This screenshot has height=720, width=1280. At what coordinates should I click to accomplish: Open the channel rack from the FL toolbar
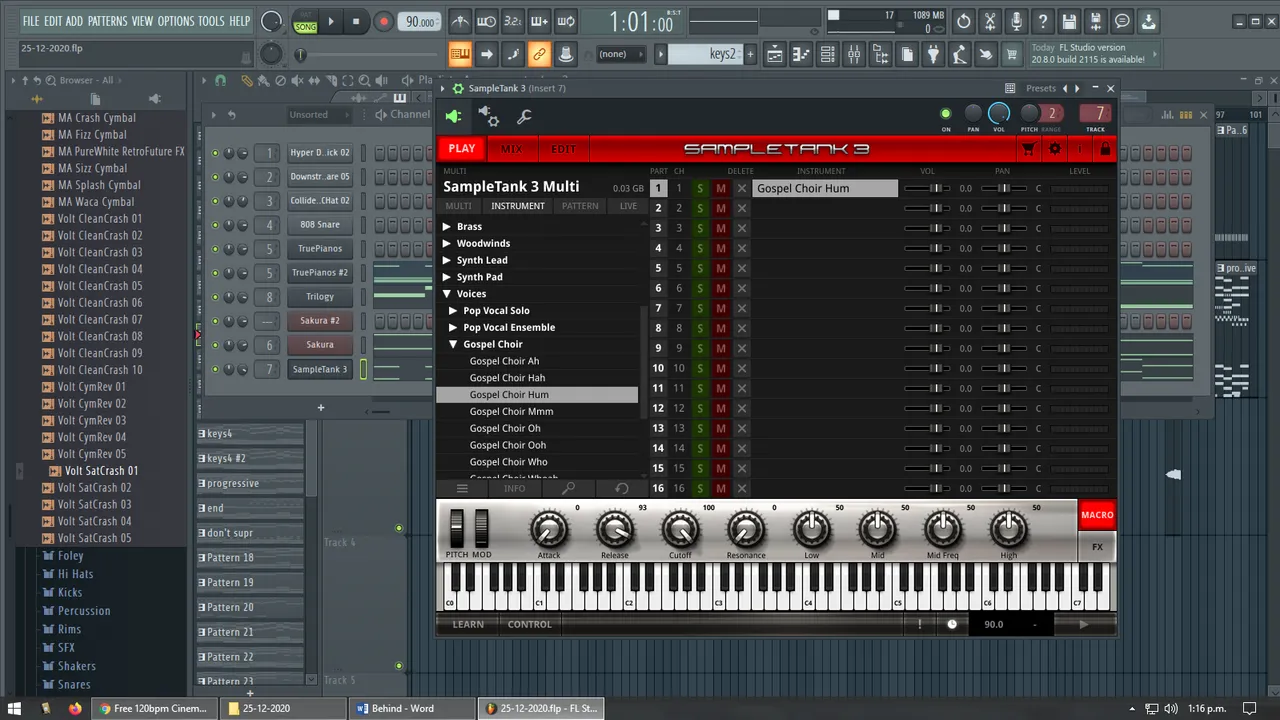pyautogui.click(x=828, y=55)
